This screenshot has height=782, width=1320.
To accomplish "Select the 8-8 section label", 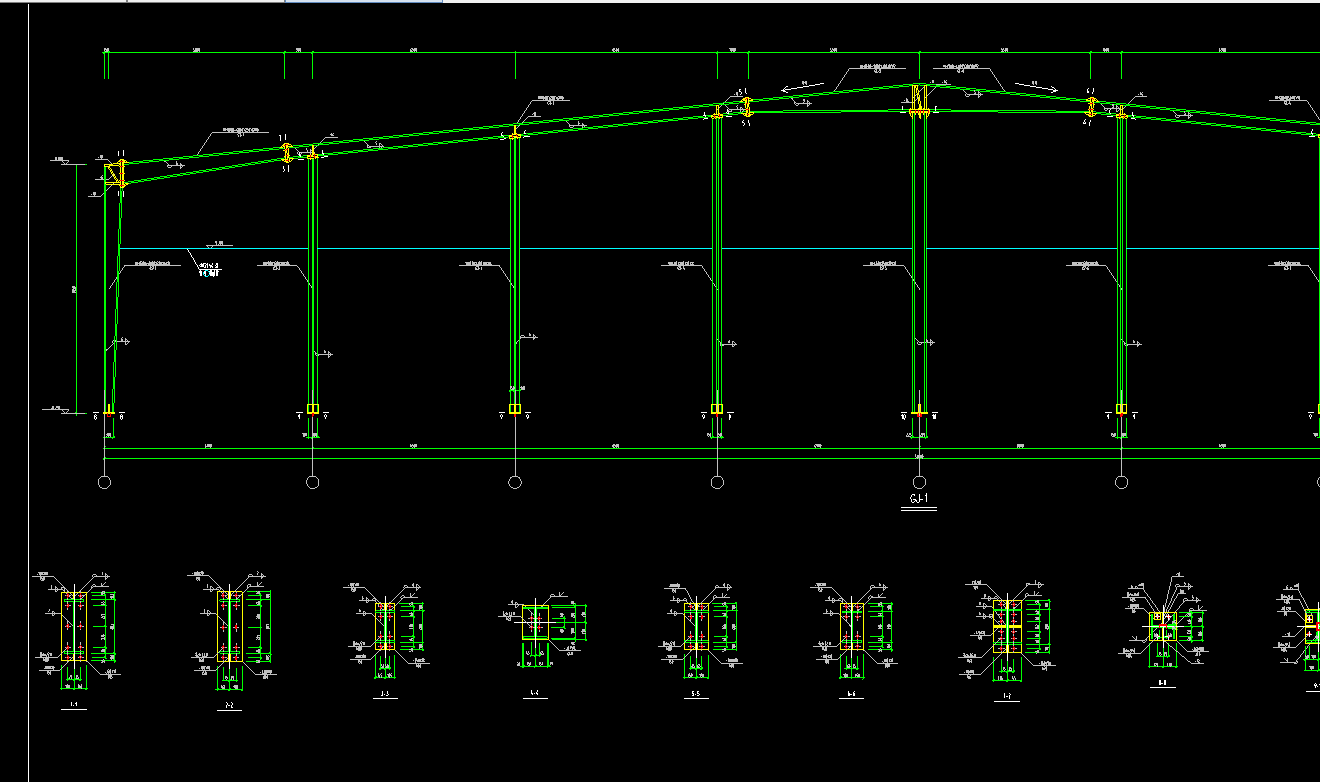I will (1162, 684).
